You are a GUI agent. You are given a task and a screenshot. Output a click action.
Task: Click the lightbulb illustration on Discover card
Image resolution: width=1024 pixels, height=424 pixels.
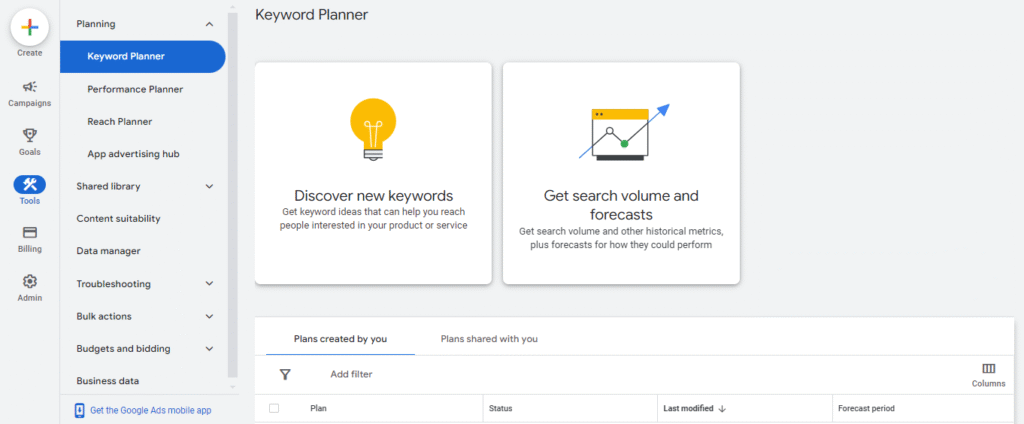pyautogui.click(x=373, y=129)
